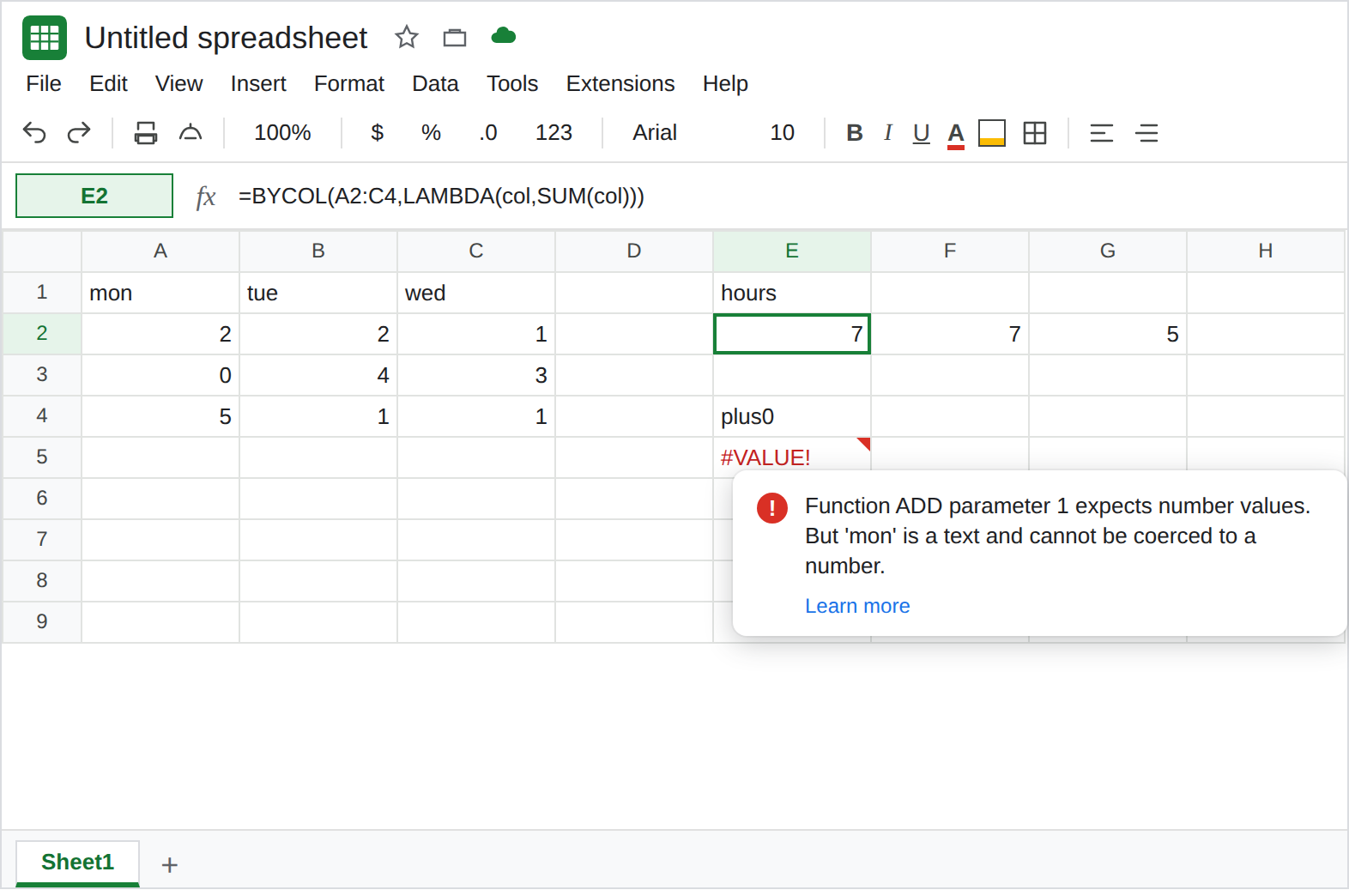Click the red error icon in tooltip
The width and height of the screenshot is (1349, 896).
(x=772, y=507)
